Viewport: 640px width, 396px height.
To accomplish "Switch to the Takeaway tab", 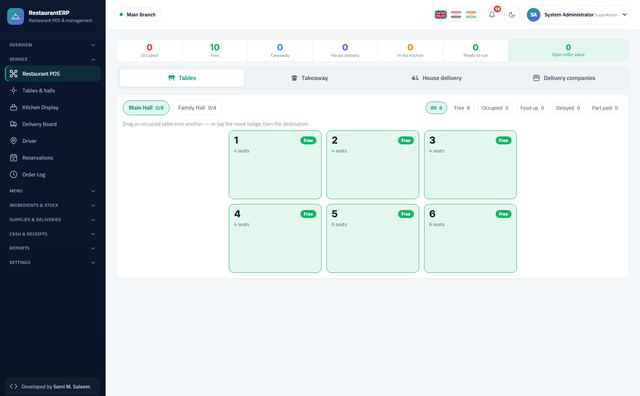I will 309,78.
